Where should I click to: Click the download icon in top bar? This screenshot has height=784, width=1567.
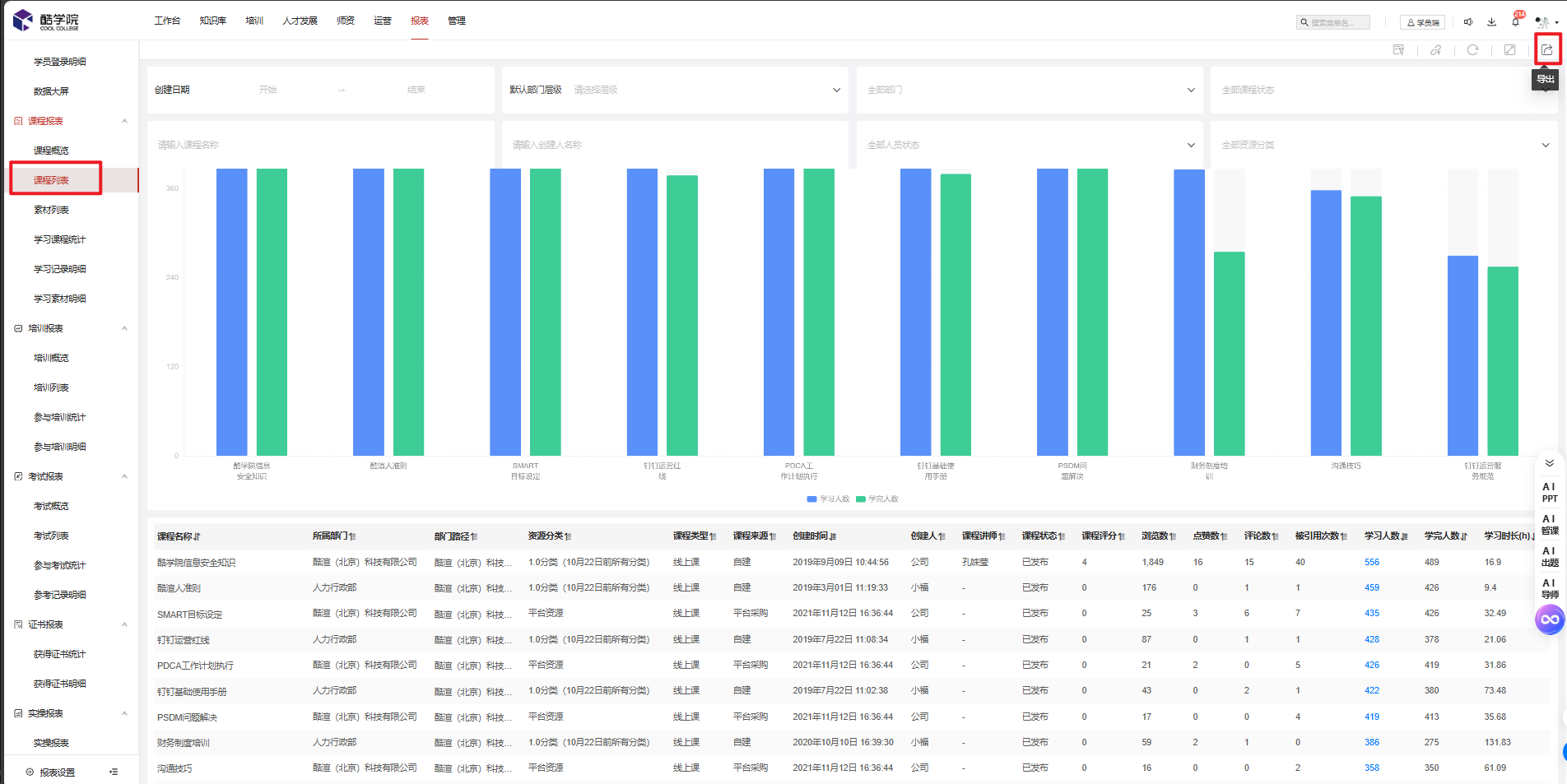[1491, 22]
